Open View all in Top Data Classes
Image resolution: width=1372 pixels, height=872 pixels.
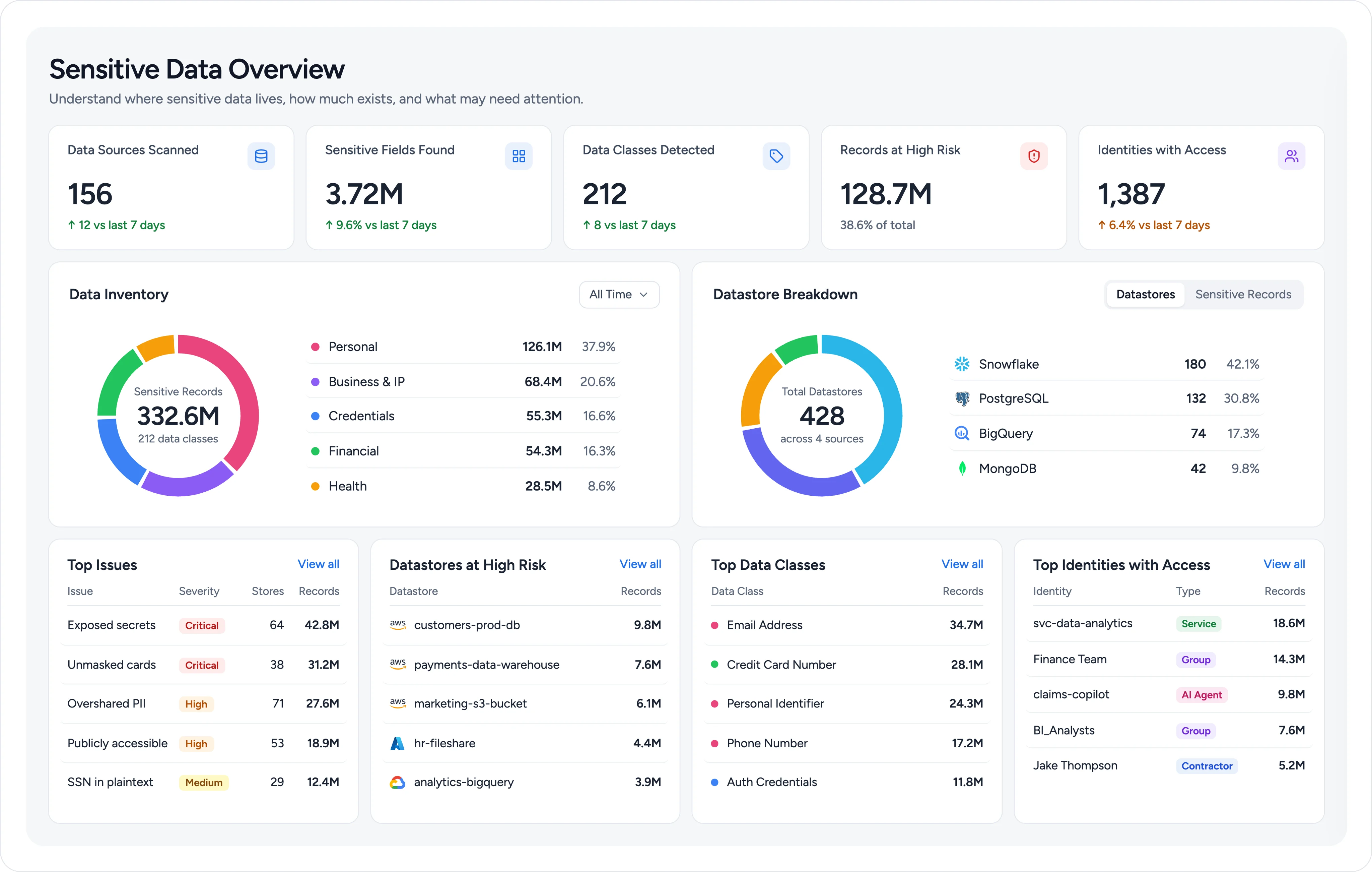962,564
